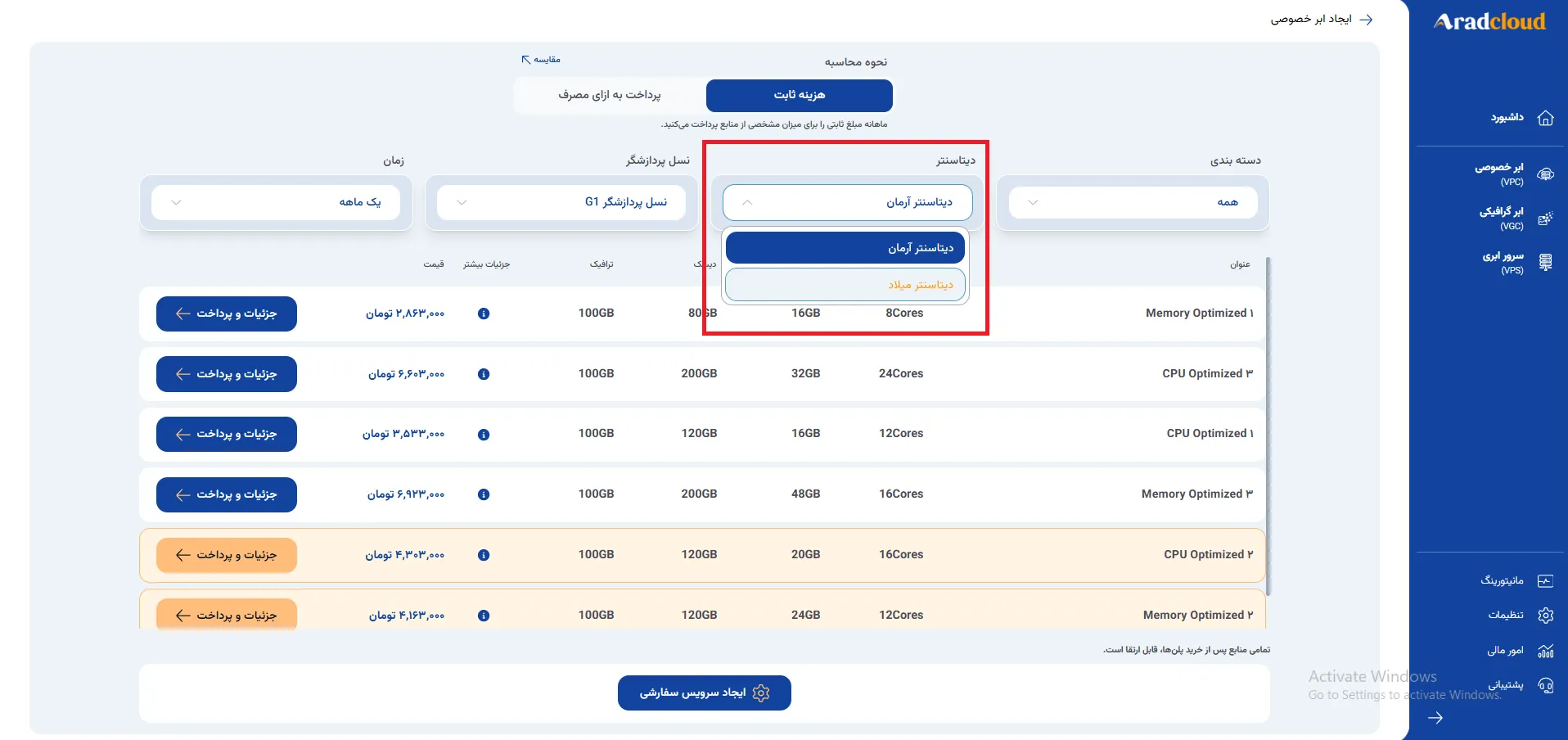Image resolution: width=1568 pixels, height=740 pixels.
Task: Open the امور مالی finance icon
Action: click(x=1545, y=651)
